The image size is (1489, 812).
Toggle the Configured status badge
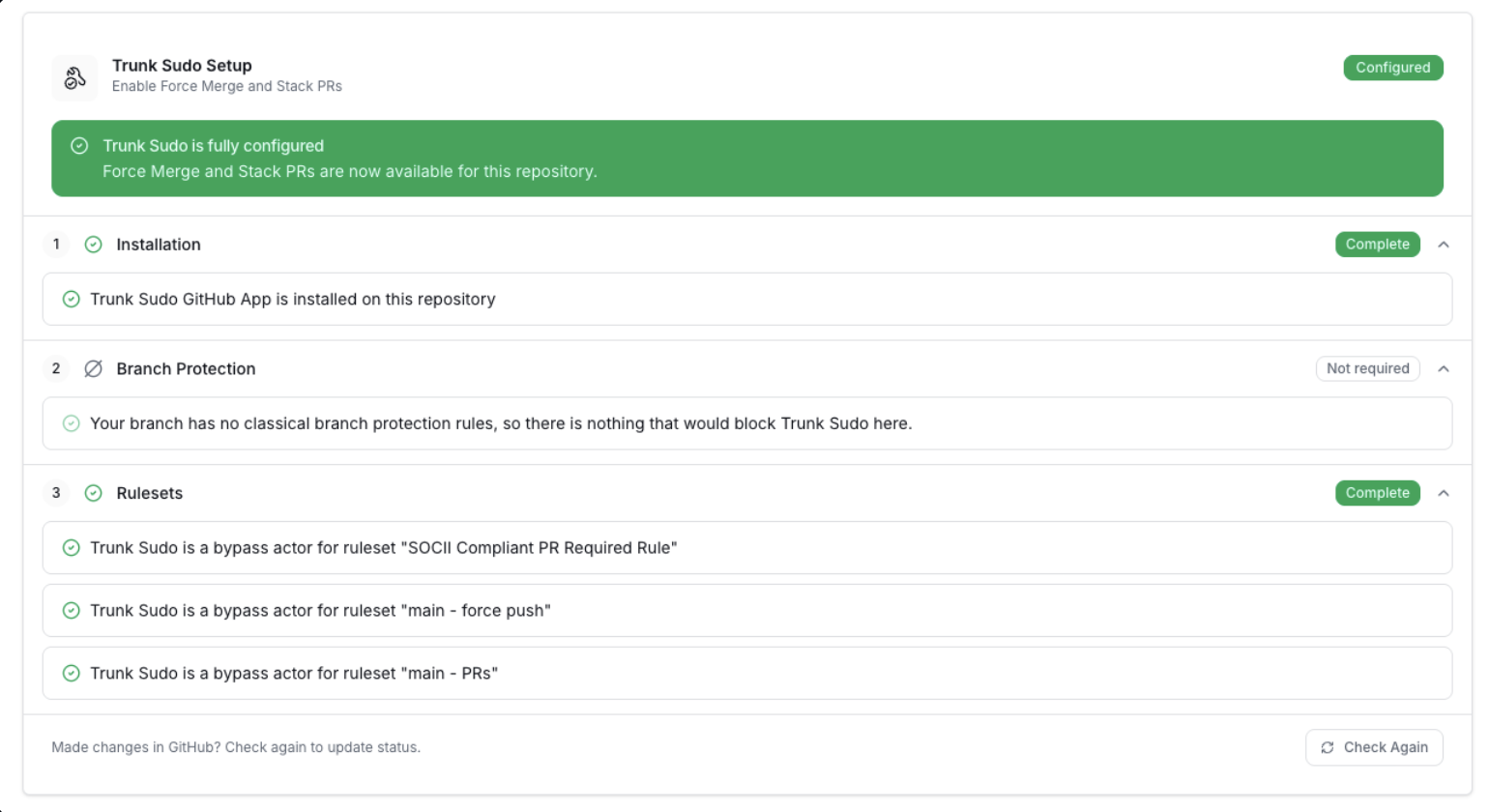click(1393, 68)
